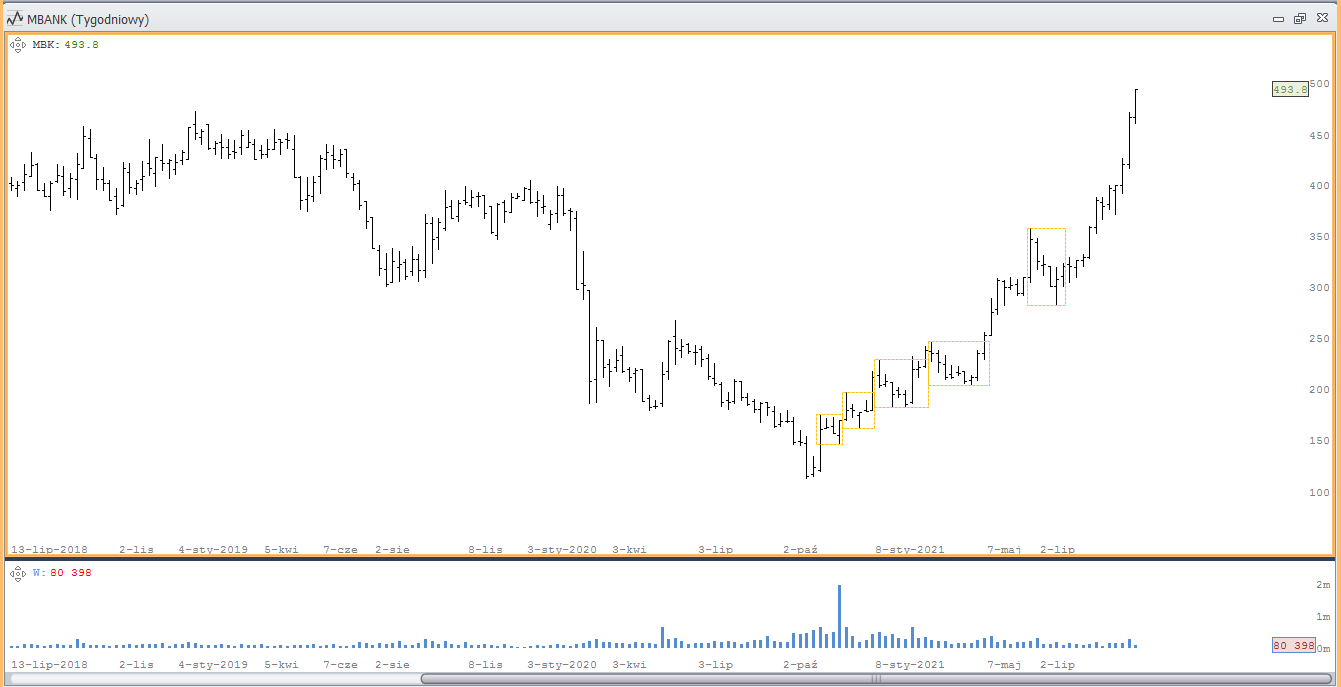Click the 1m volume axis label
The width and height of the screenshot is (1341, 687).
1322,616
